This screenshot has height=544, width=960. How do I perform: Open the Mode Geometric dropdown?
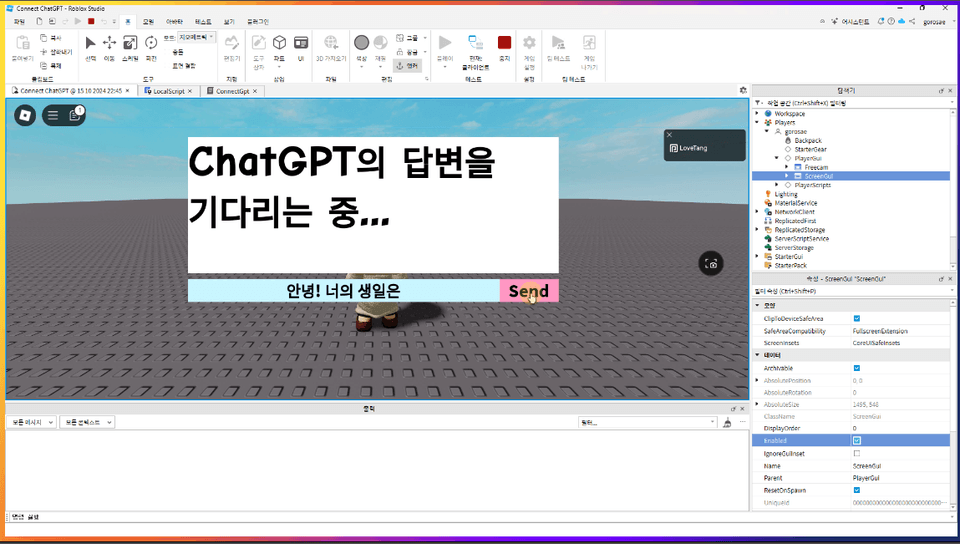[196, 37]
